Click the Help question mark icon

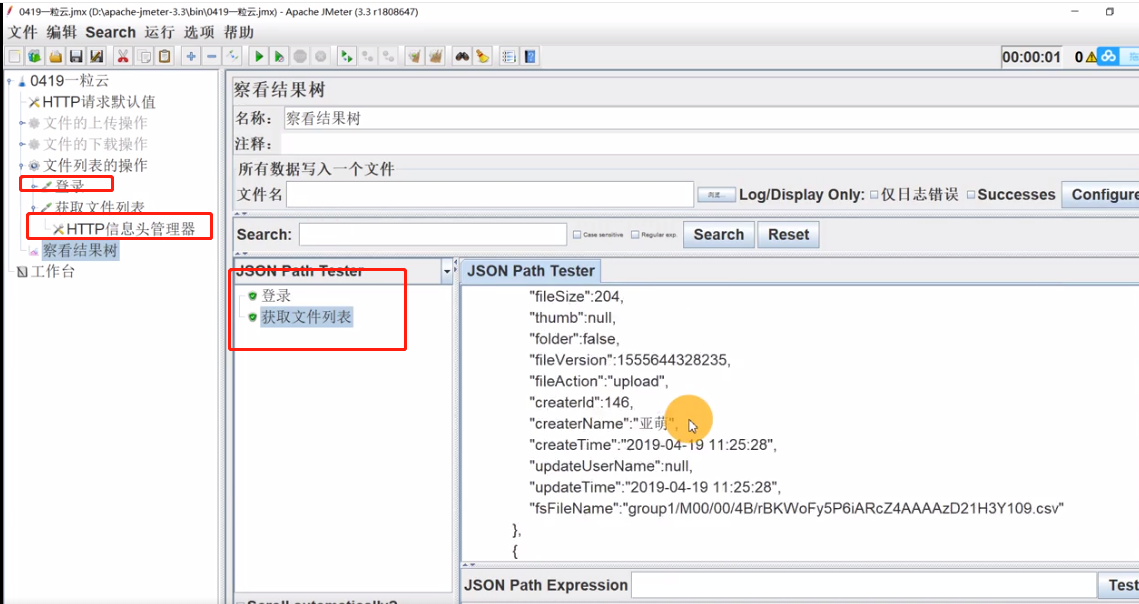tap(530, 56)
